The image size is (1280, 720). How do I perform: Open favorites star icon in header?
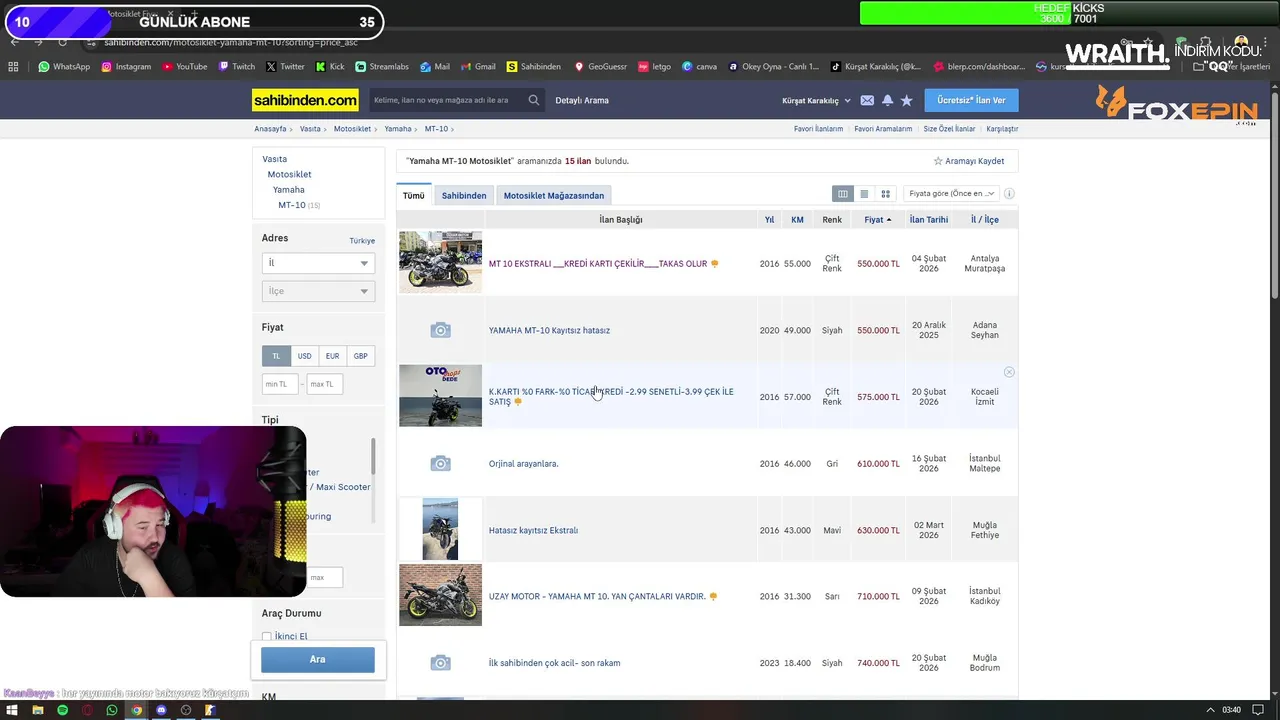(x=906, y=100)
